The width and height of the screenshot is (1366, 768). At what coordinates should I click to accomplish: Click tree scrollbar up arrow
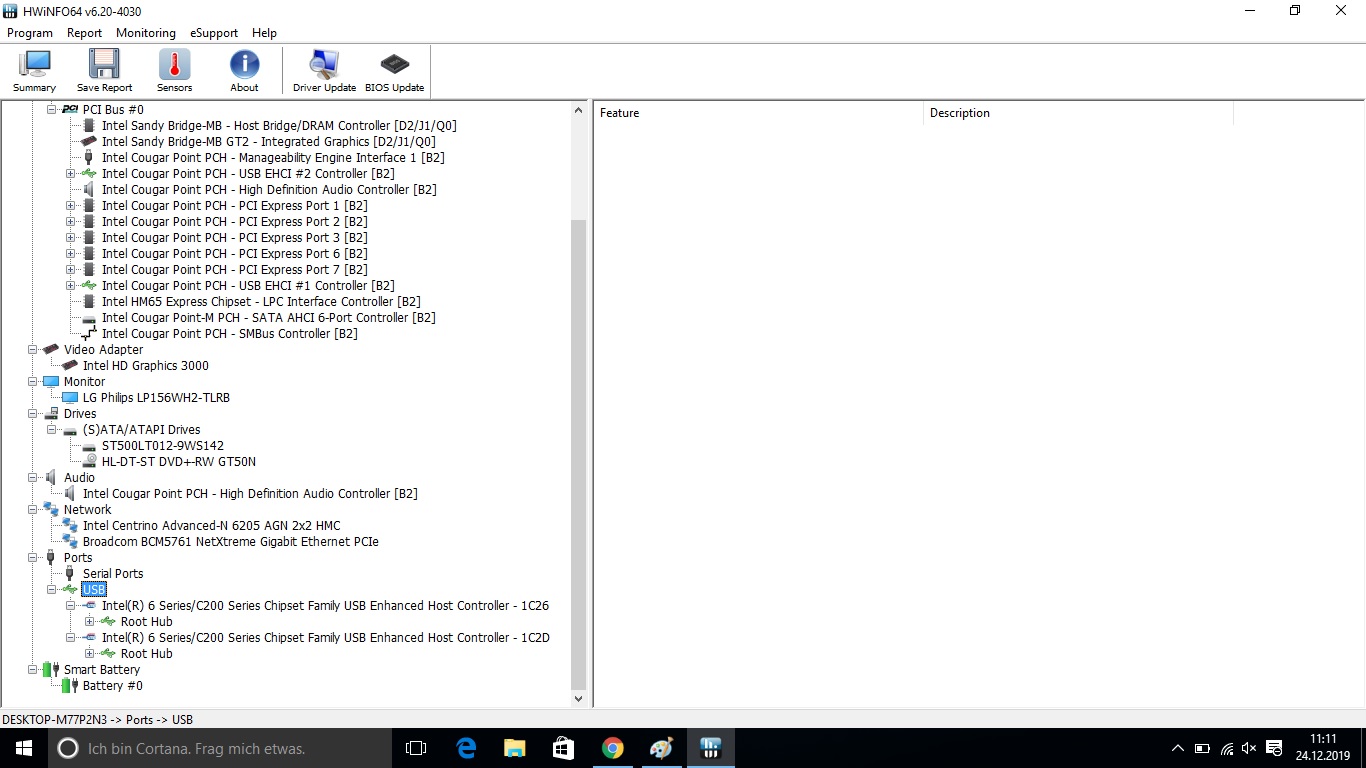click(x=579, y=110)
